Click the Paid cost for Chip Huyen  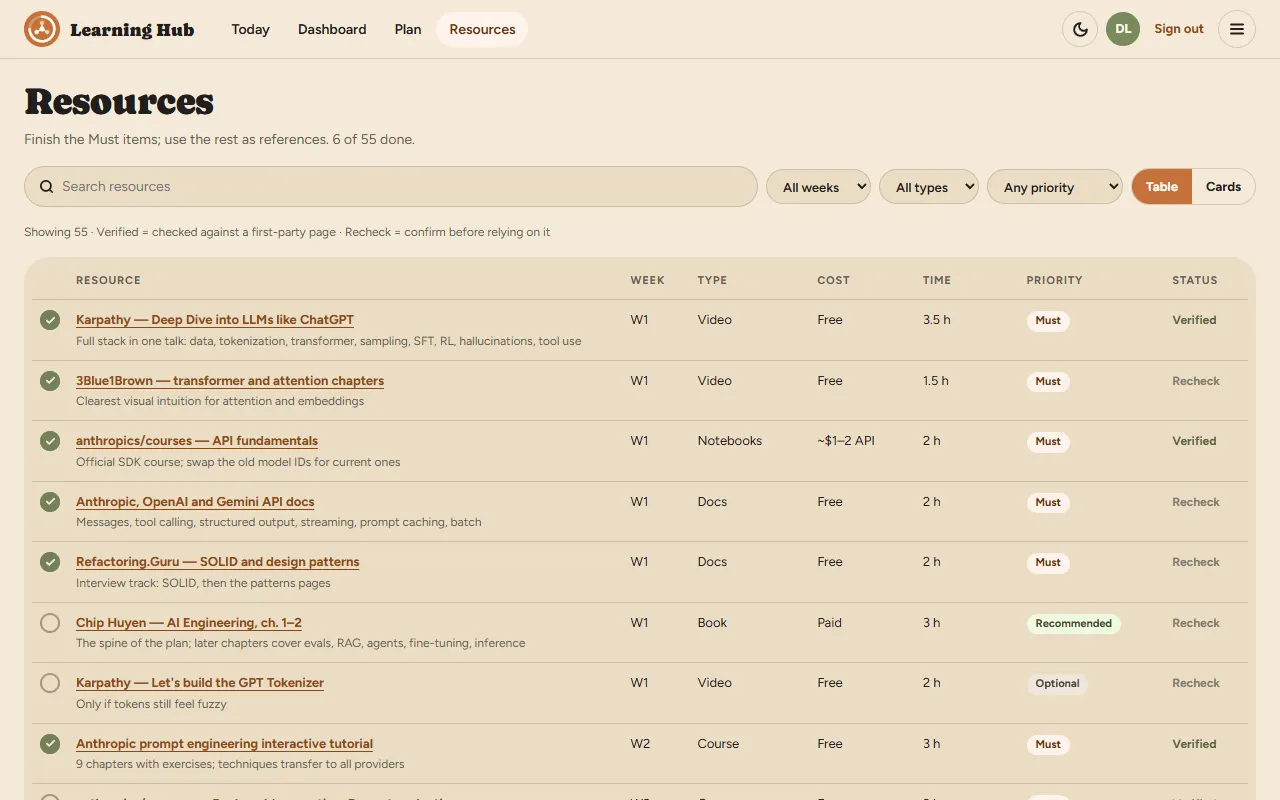(x=829, y=623)
